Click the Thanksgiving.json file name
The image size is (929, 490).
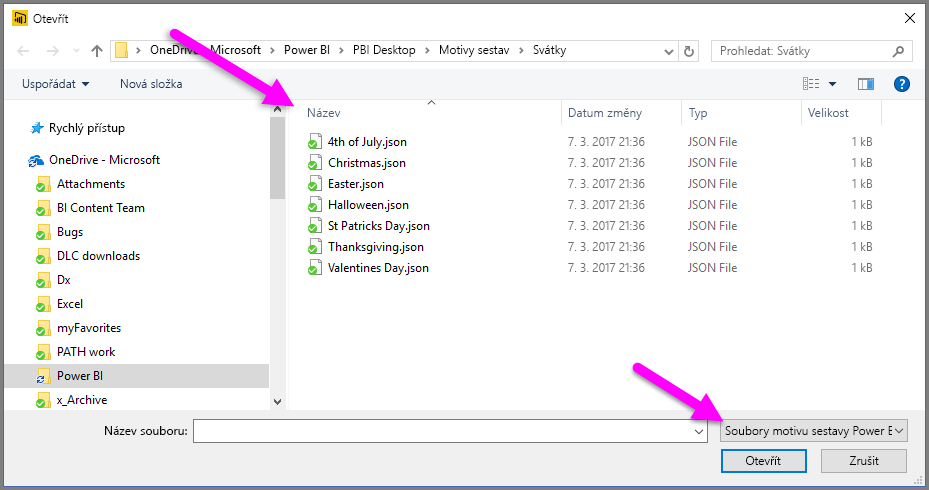[x=376, y=246]
